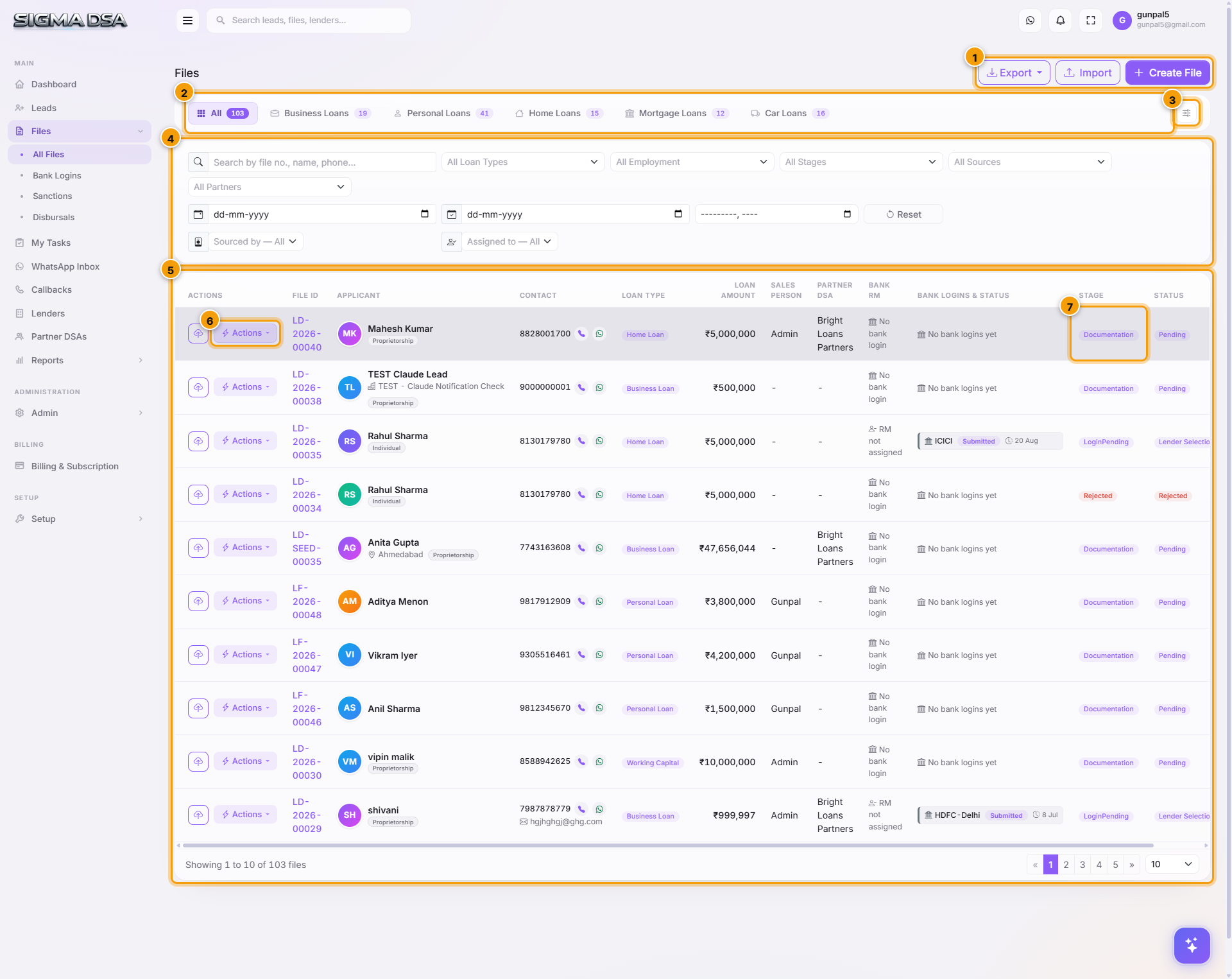Expand Admin sidebar section

tap(80, 413)
